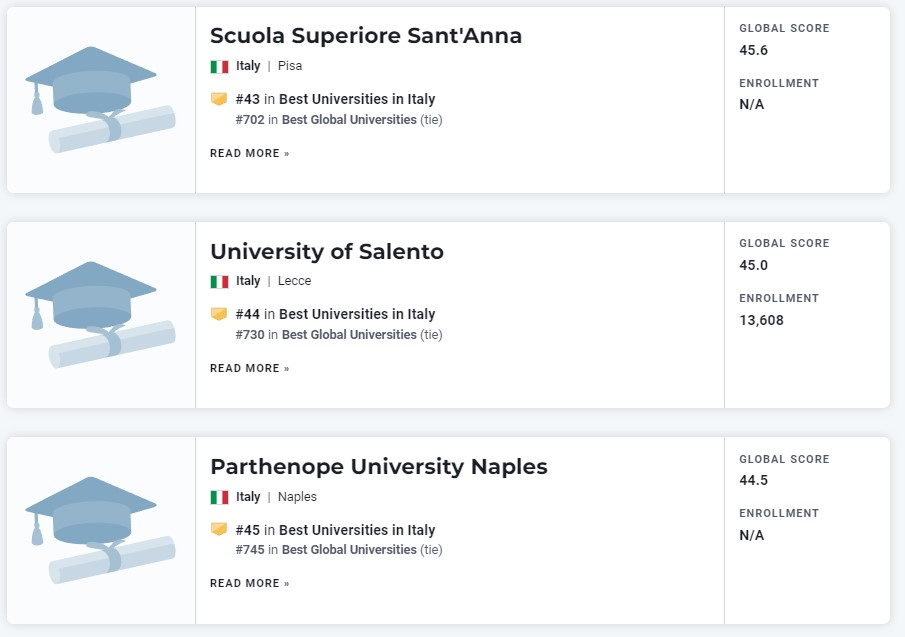Open Parthenope University Naples title link
This screenshot has height=637, width=905.
pos(379,467)
